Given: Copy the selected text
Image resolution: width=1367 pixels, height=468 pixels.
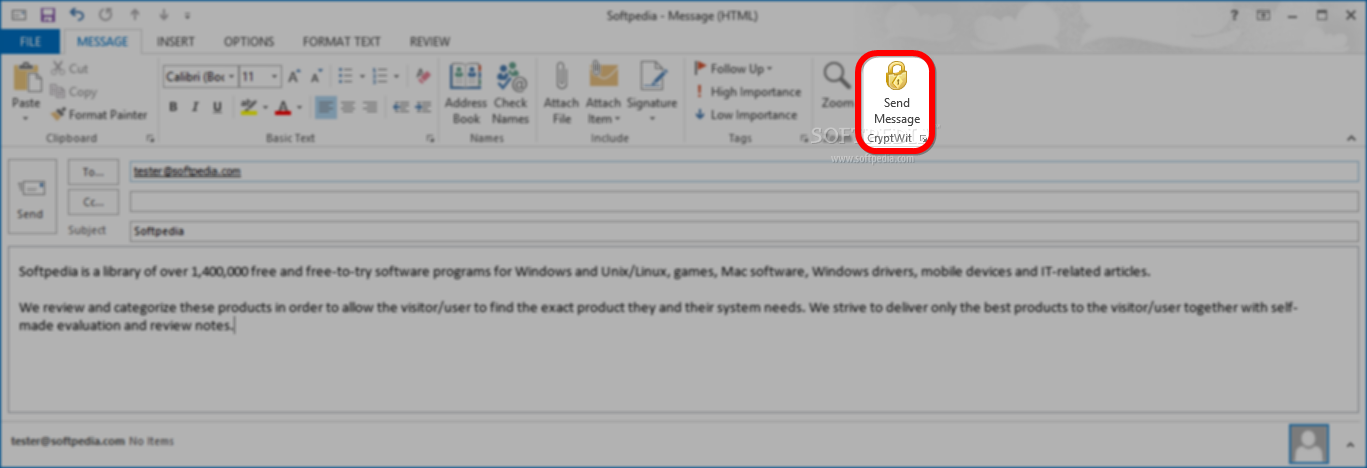Looking at the screenshot, I should pyautogui.click(x=73, y=92).
